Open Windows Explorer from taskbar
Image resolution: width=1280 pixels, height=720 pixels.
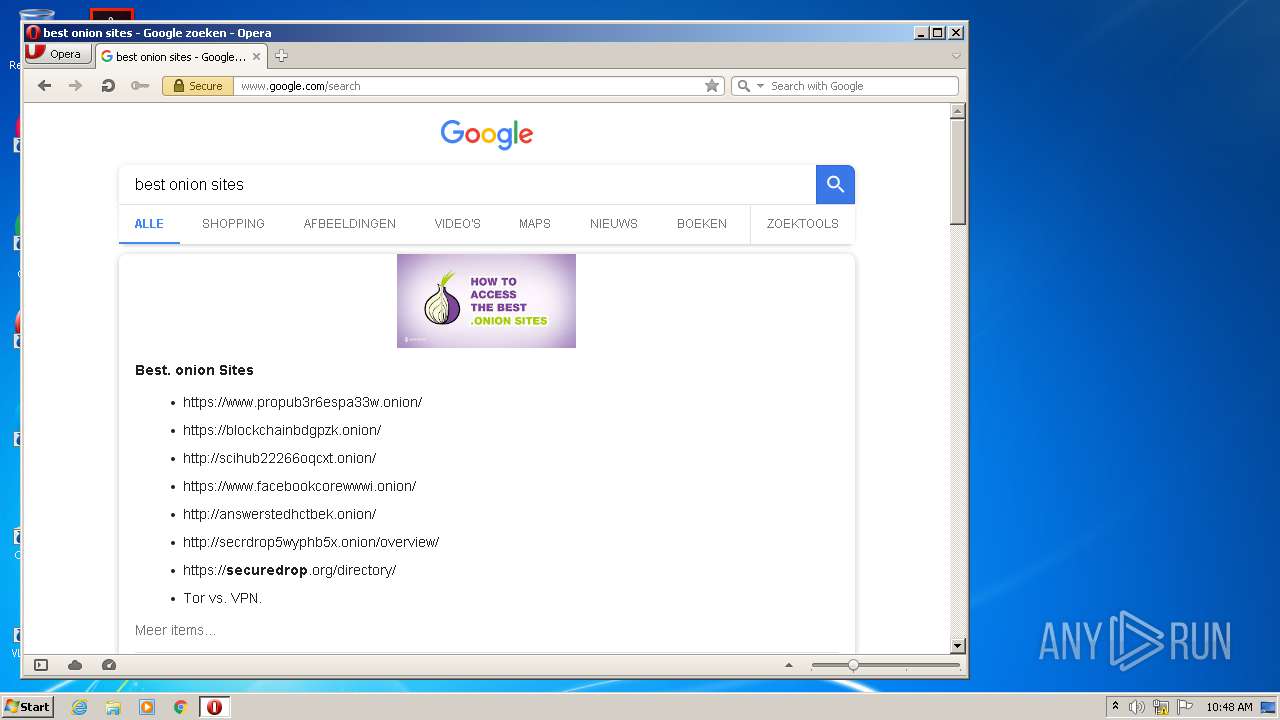coord(113,707)
